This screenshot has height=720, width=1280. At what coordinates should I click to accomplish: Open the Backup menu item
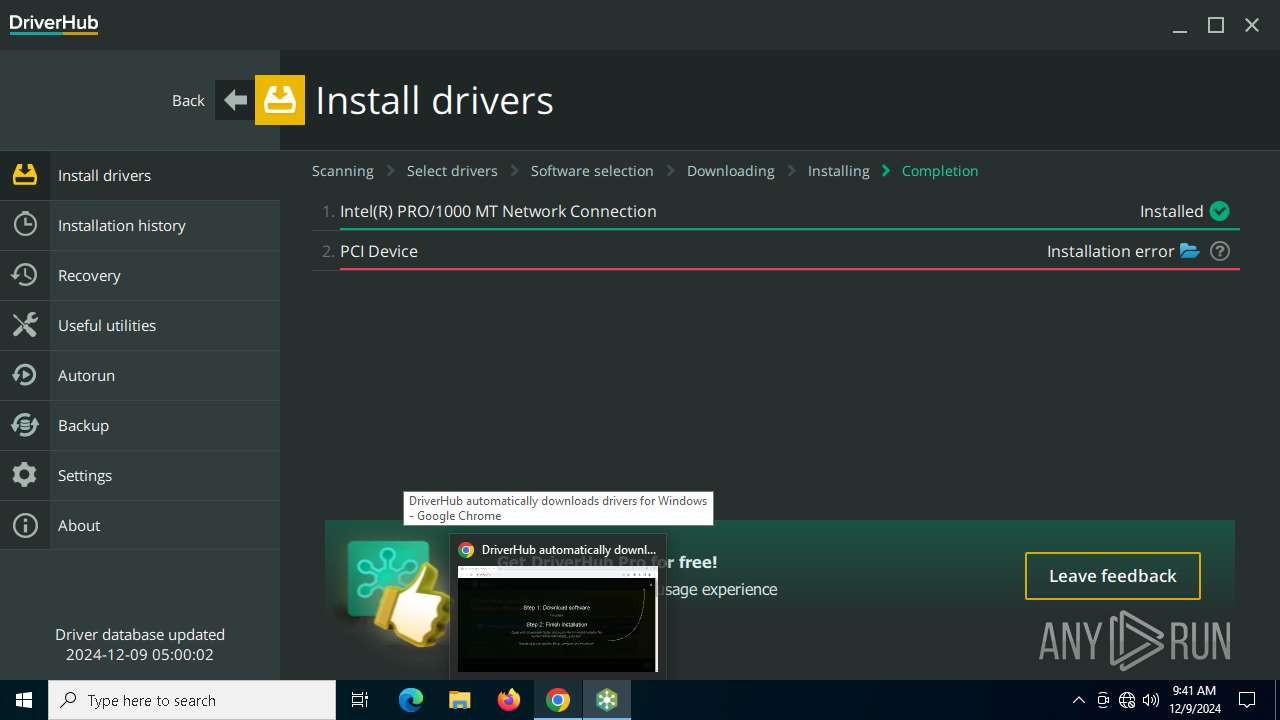(x=140, y=425)
